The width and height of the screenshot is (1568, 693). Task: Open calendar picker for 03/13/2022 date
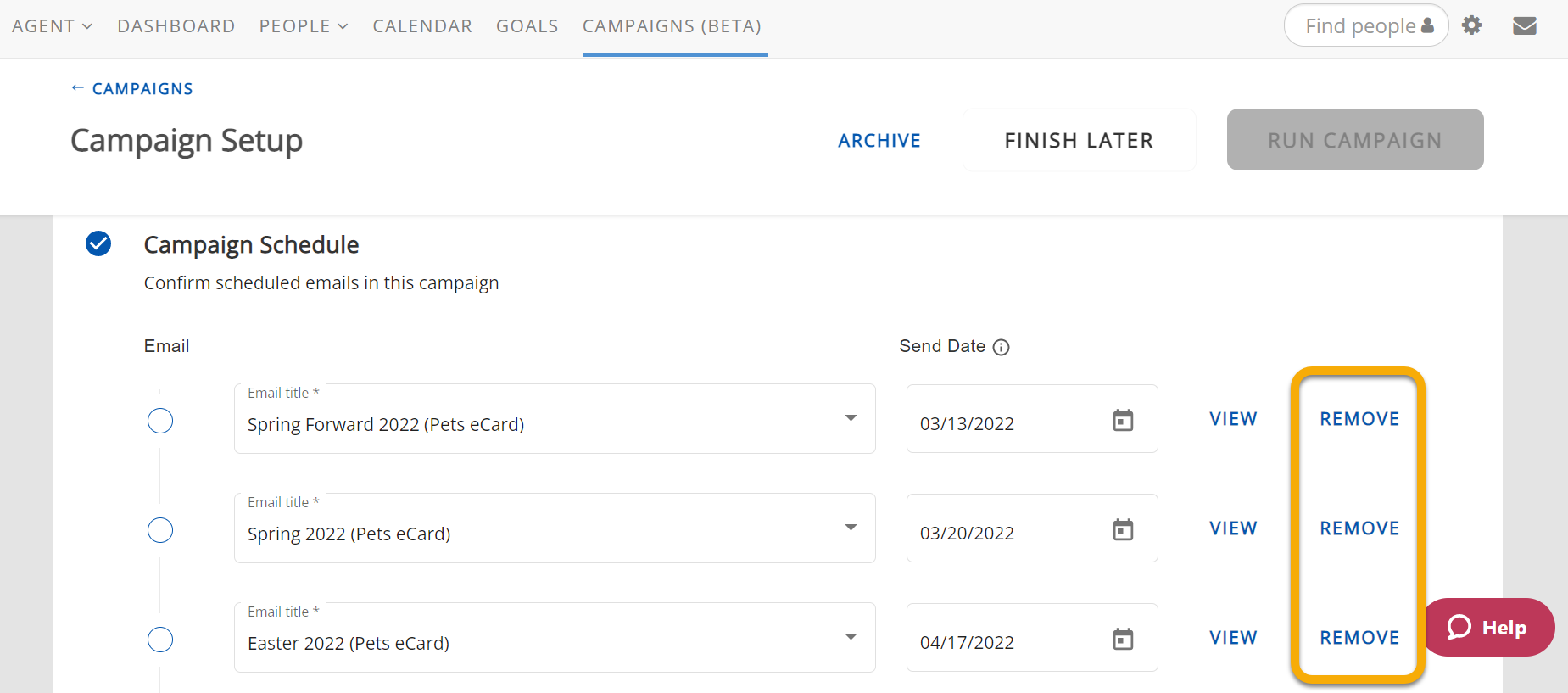(x=1123, y=420)
